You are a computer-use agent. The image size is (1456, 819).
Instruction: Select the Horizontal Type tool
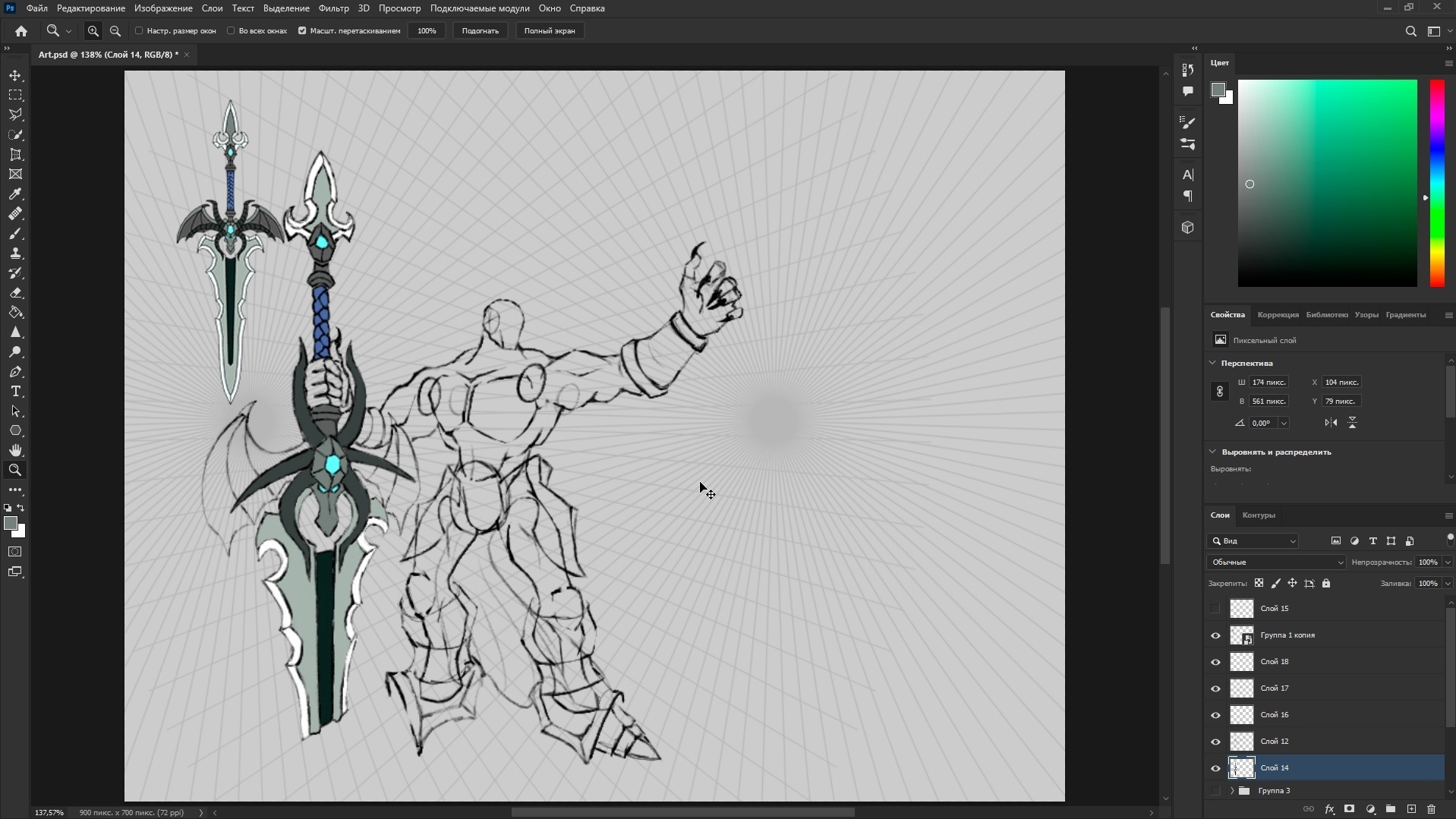(x=15, y=392)
